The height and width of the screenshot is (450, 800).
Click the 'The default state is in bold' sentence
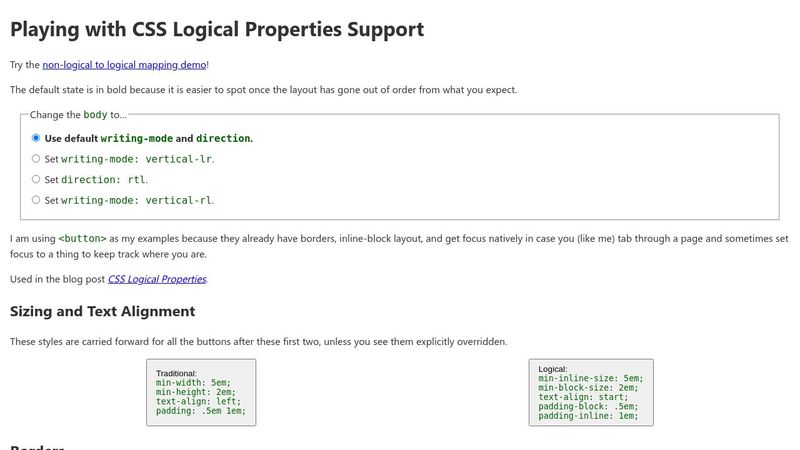[x=263, y=90]
